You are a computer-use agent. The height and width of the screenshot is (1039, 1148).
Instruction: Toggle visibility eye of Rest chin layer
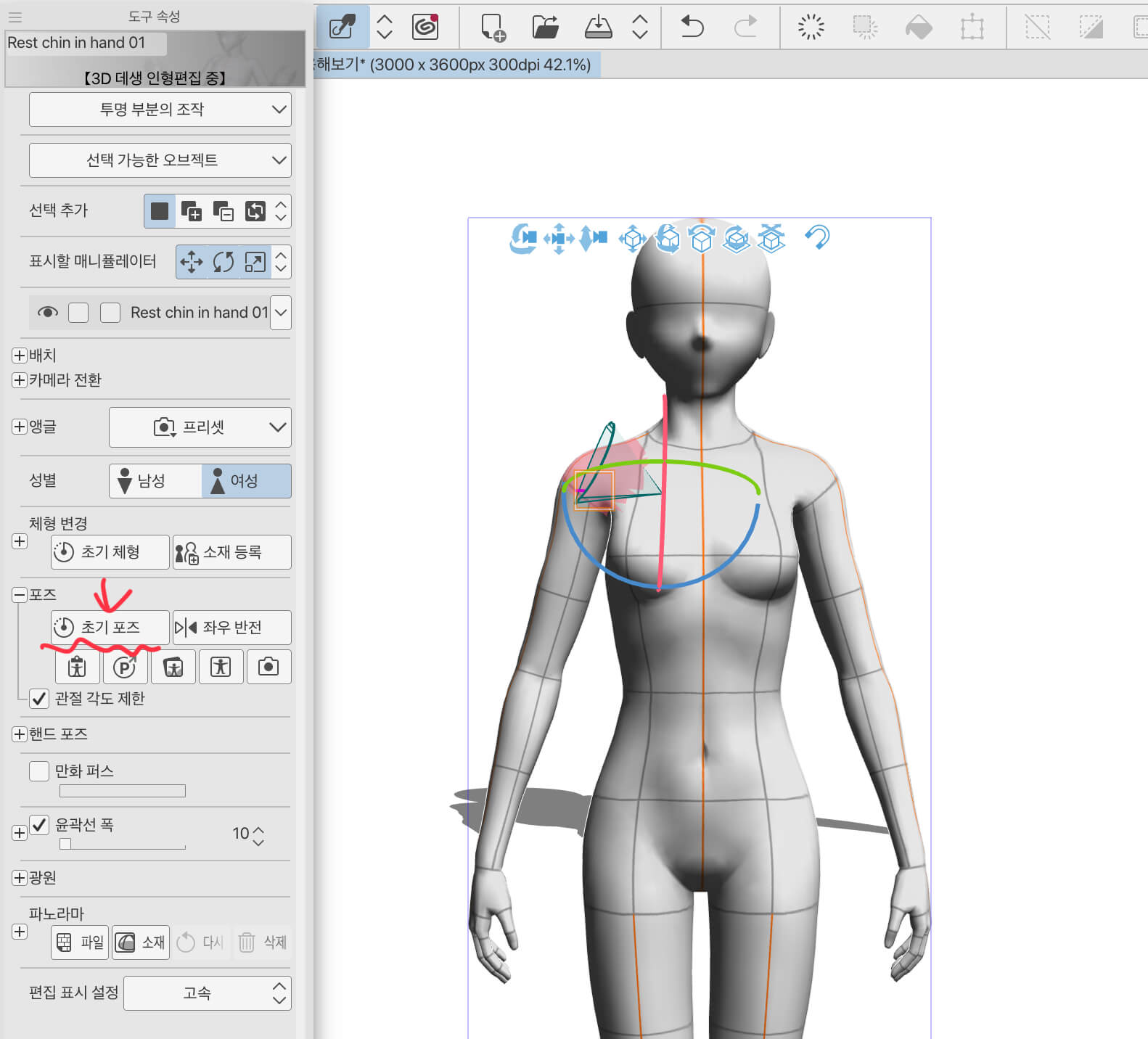[x=48, y=313]
